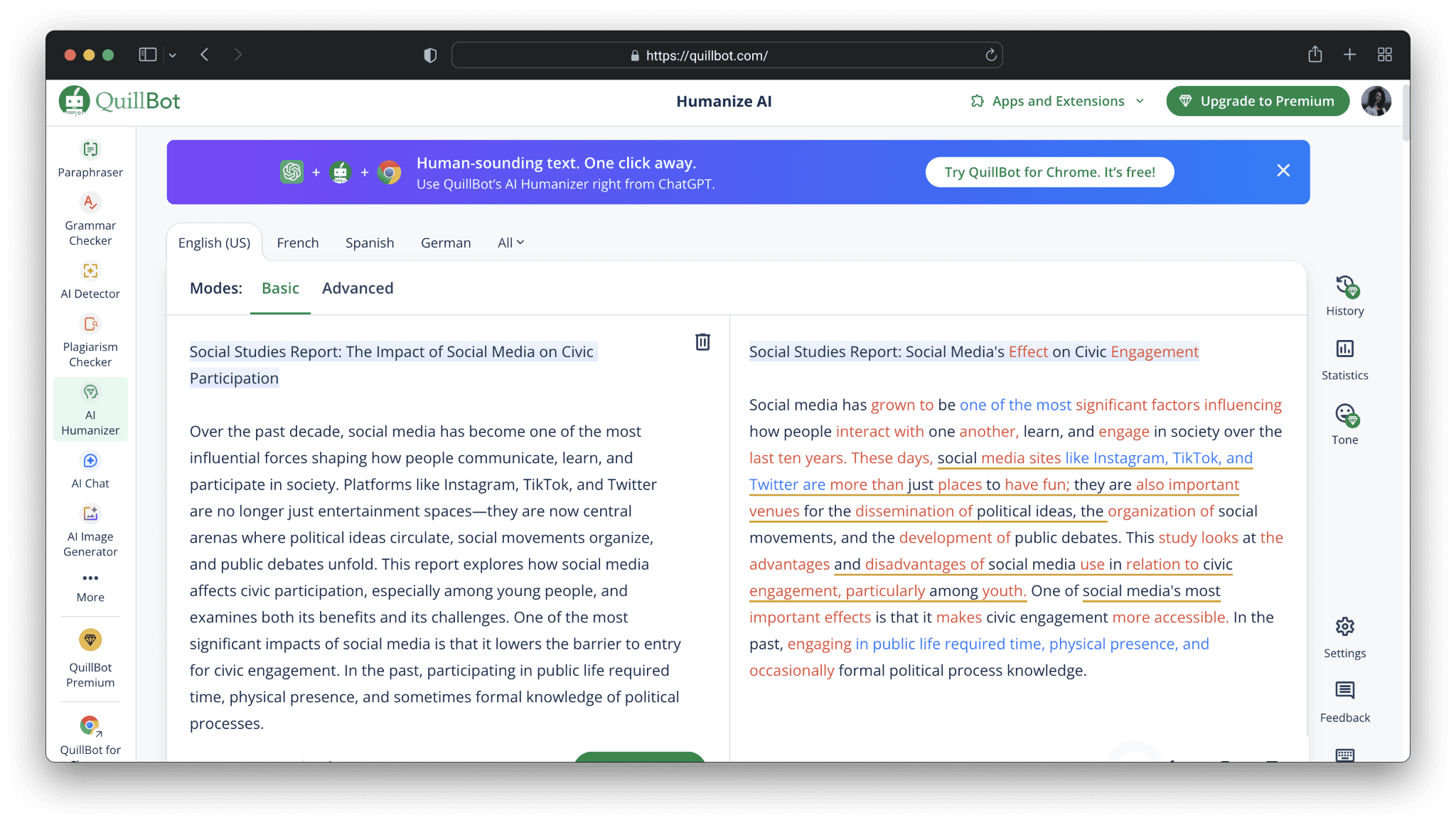This screenshot has width=1456, height=823.
Task: Open AI Chat from sidebar
Action: point(90,470)
